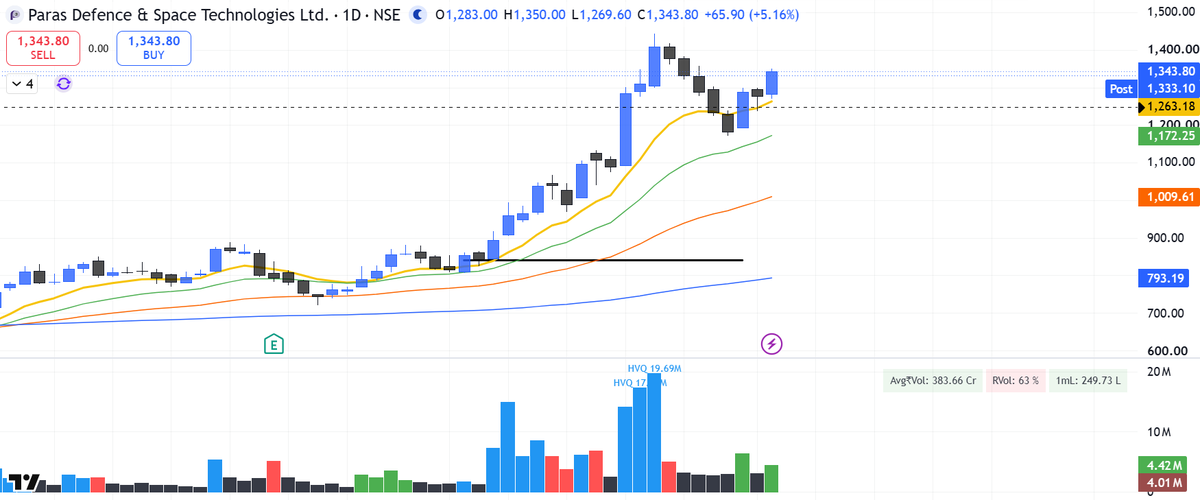This screenshot has height=500, width=1200.
Task: Click the AvgVol: 383.66 Cr stat box
Action: pos(934,381)
